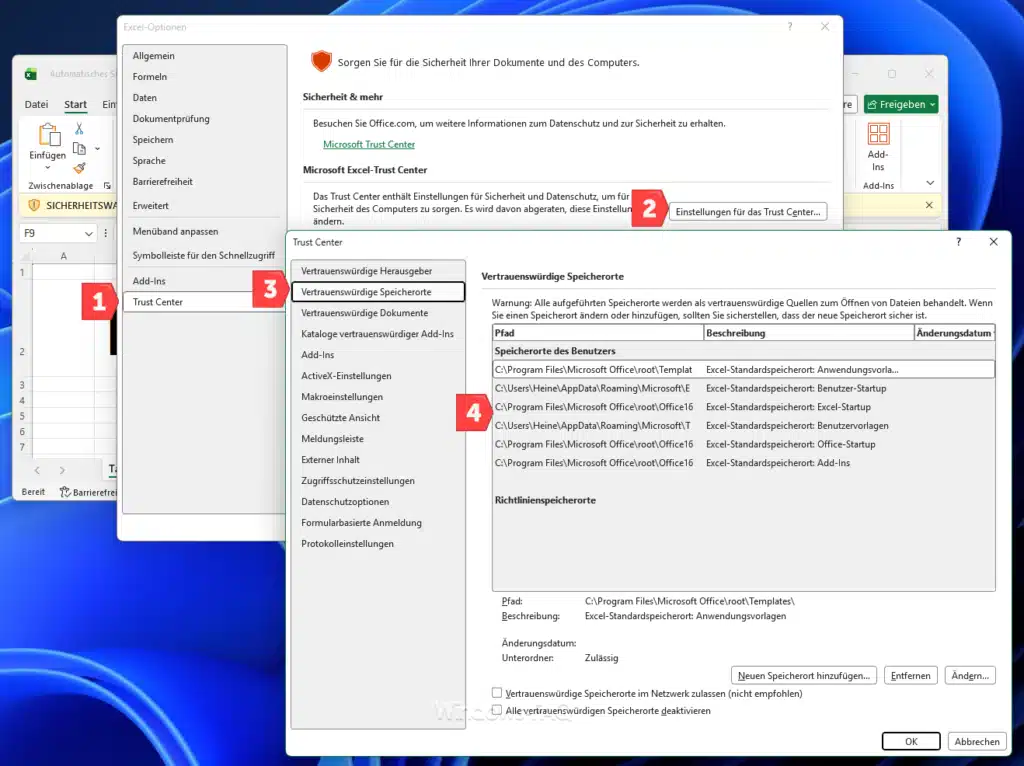Viewport: 1024px width, 766px height.
Task: Open help via the Trust Center question mark
Action: (x=957, y=242)
